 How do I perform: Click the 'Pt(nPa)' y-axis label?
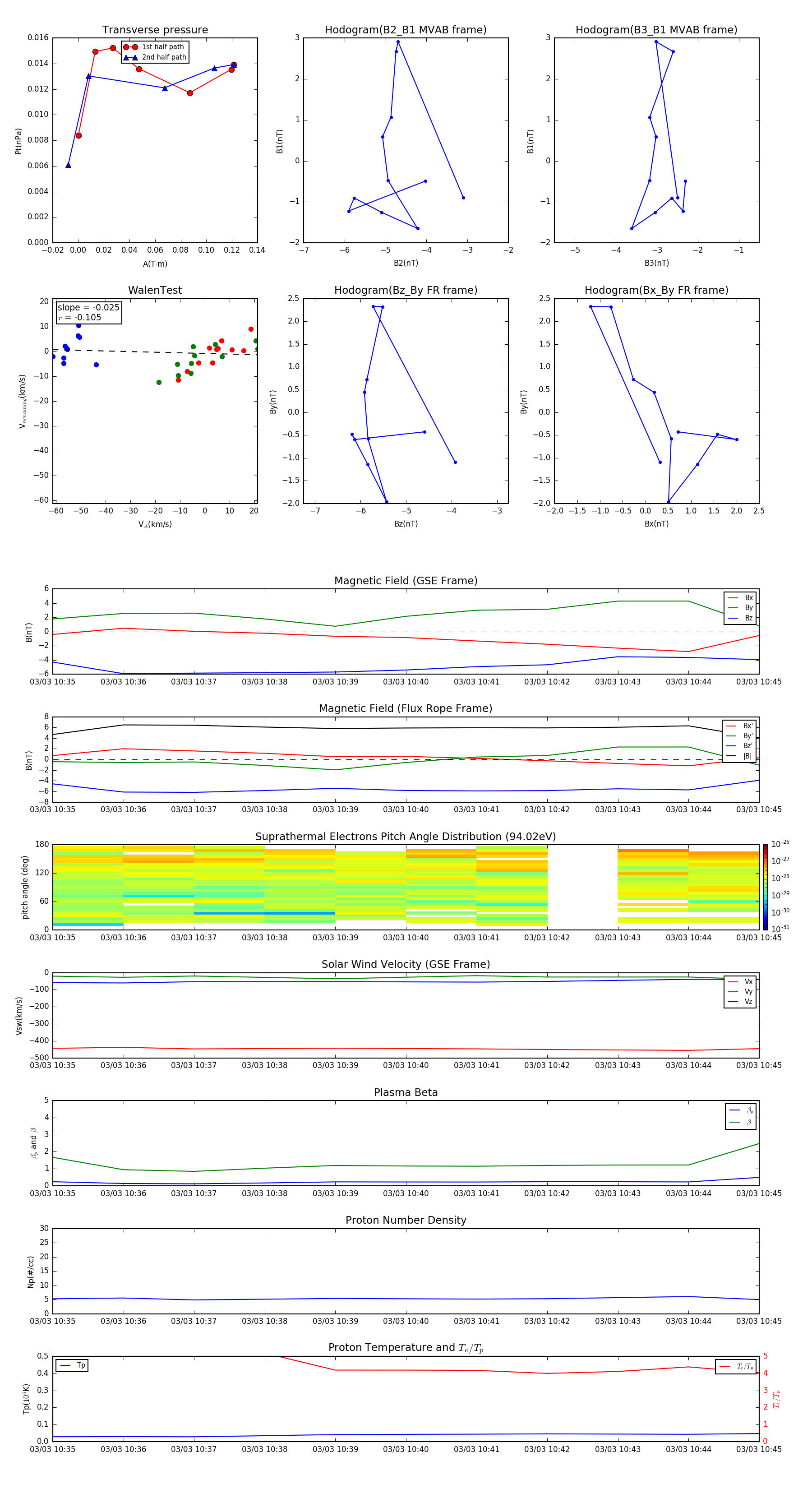click(x=18, y=140)
